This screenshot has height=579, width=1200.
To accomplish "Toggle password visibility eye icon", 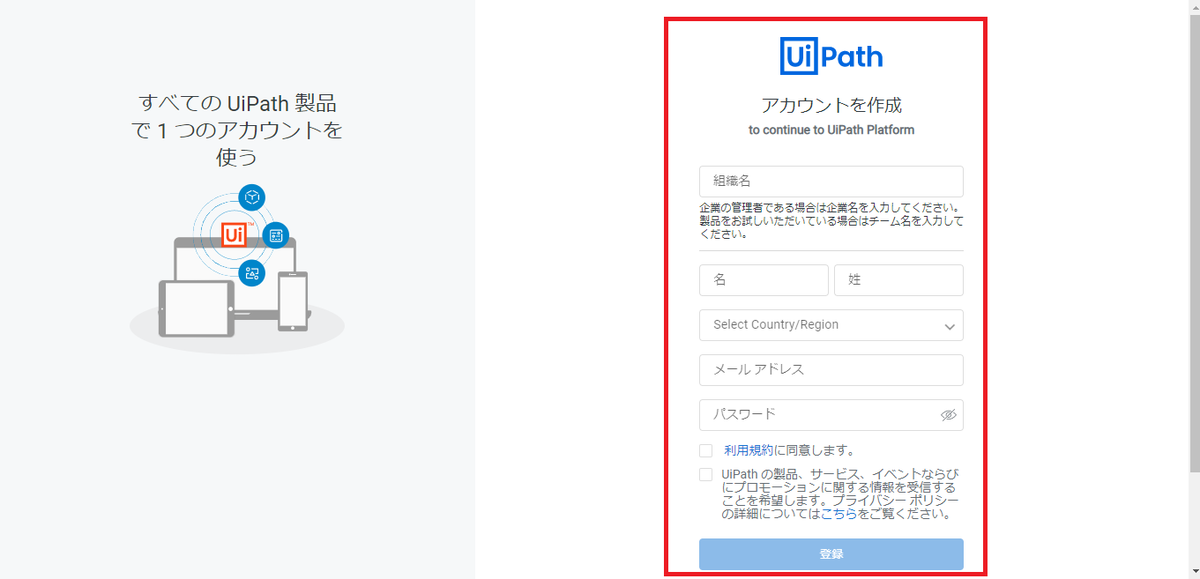I will click(x=948, y=415).
